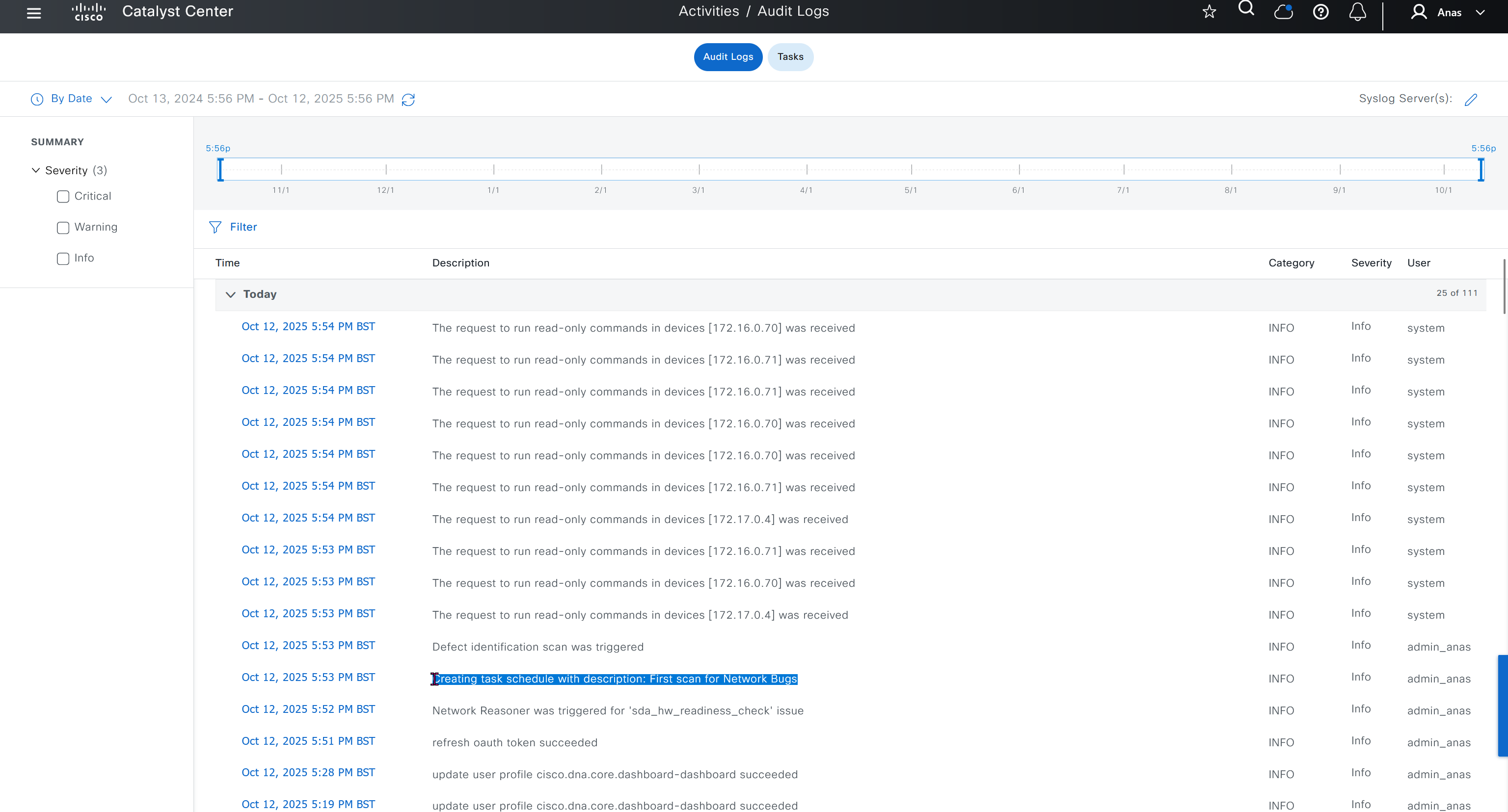Image resolution: width=1508 pixels, height=812 pixels.
Task: Open the global search icon
Action: [1246, 9]
